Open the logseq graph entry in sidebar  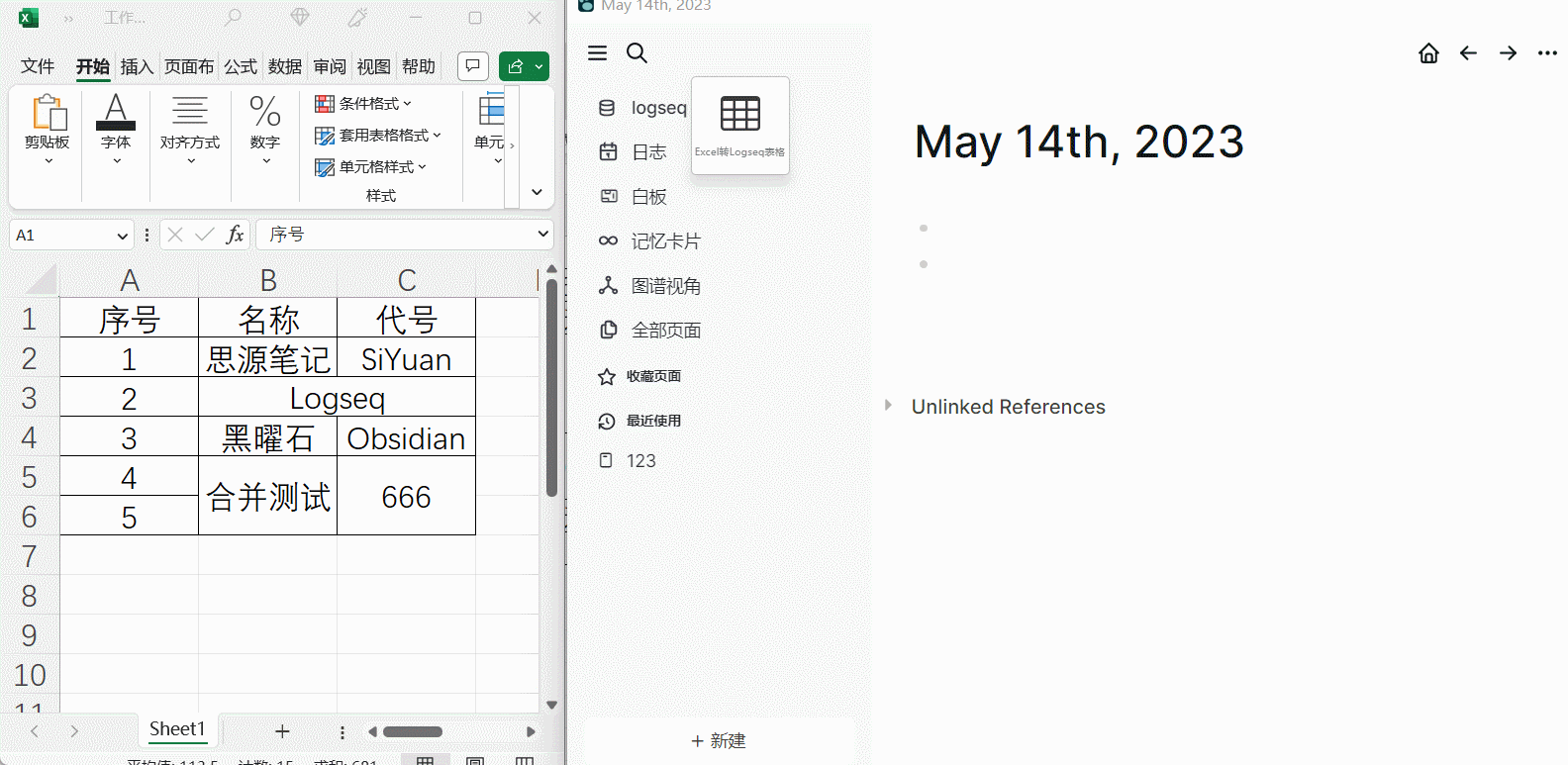click(643, 108)
